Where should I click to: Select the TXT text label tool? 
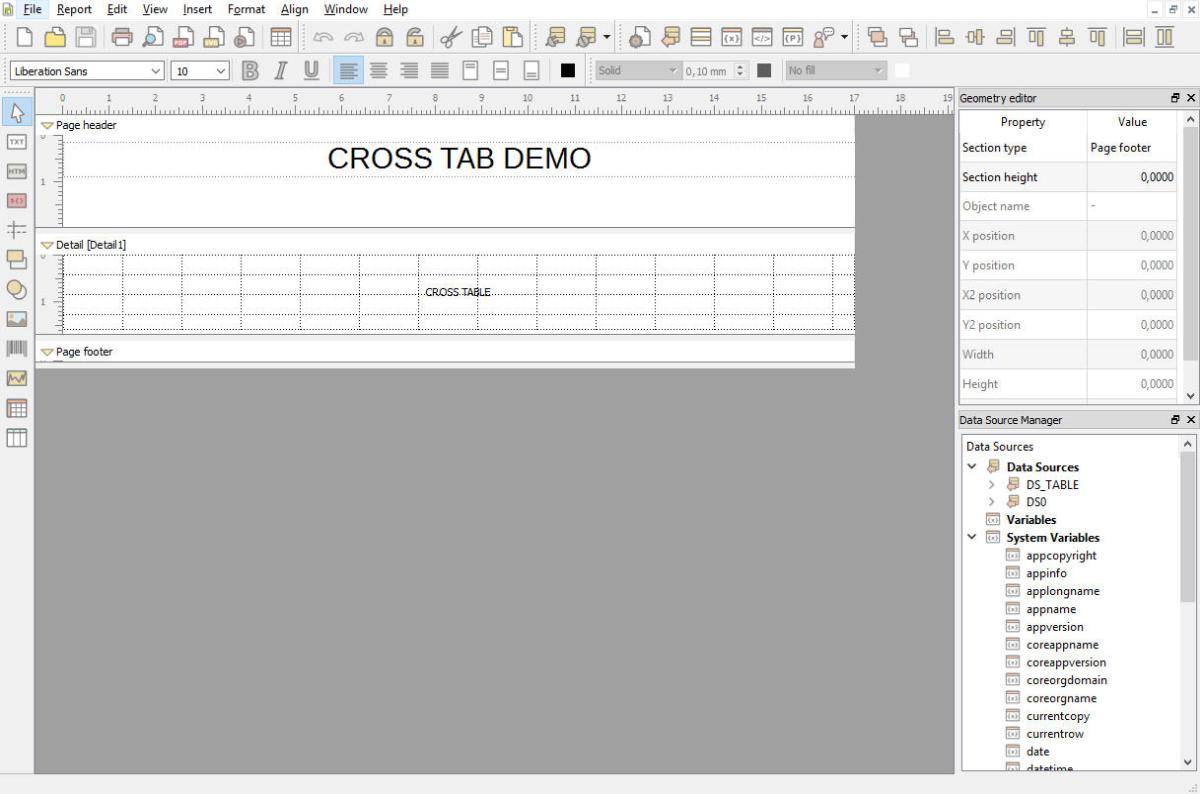(x=16, y=142)
